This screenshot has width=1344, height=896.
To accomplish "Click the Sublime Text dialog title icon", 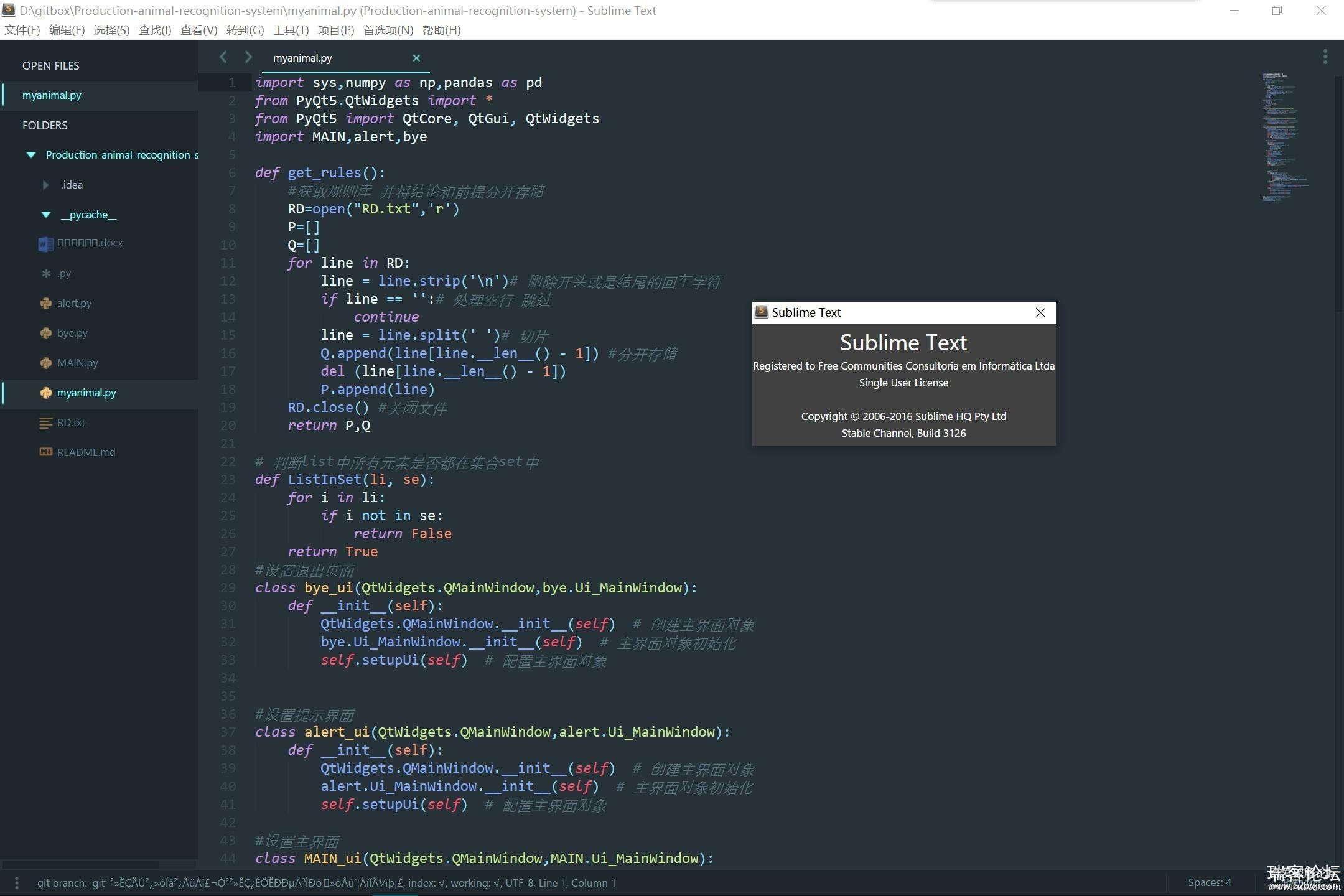I will point(761,312).
